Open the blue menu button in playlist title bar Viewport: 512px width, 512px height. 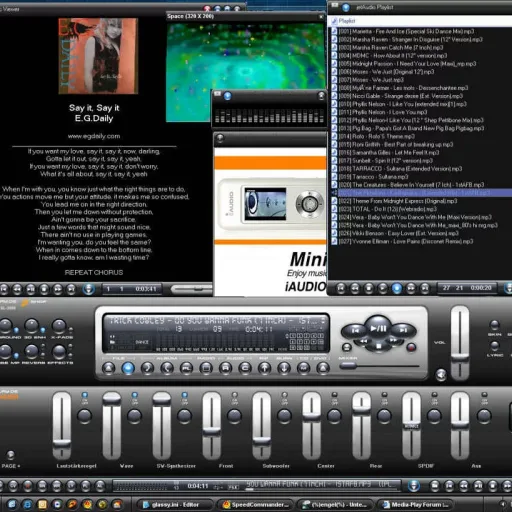(x=346, y=7)
